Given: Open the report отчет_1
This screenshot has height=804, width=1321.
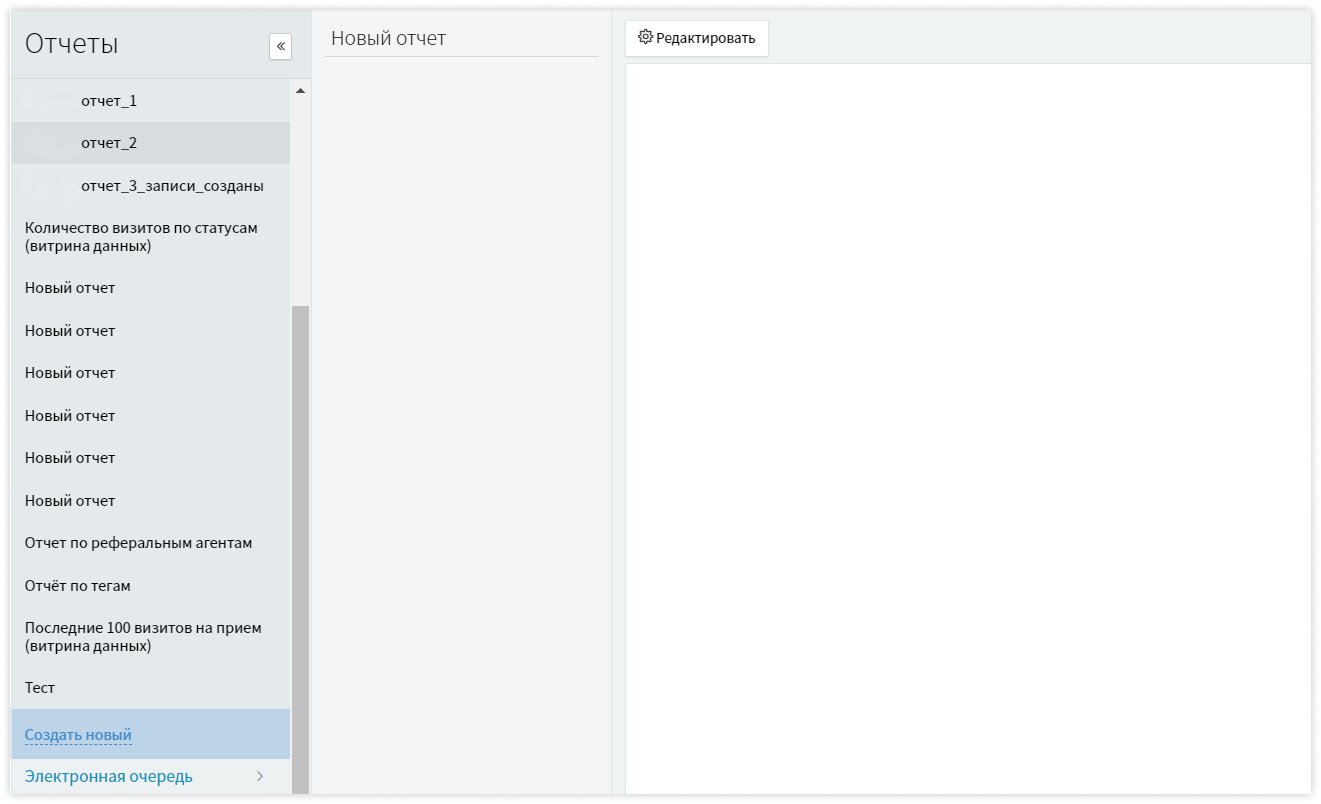Looking at the screenshot, I should click(x=109, y=101).
